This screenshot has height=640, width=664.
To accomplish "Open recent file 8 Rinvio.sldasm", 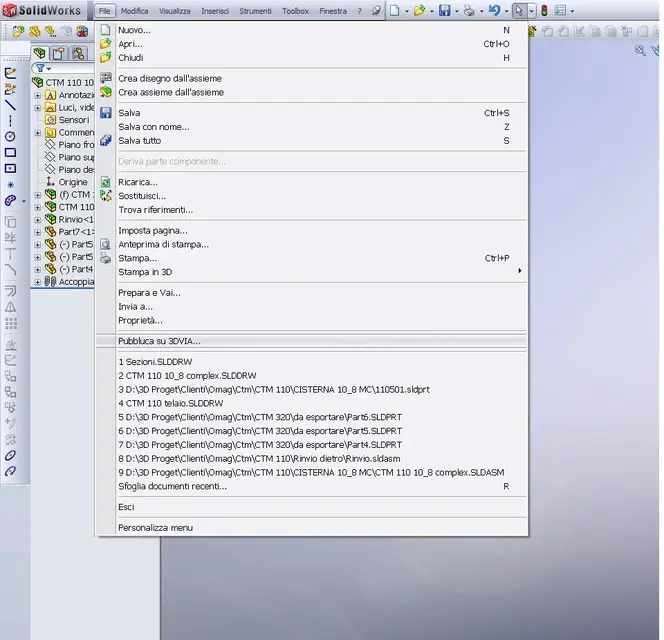I will (312, 459).
